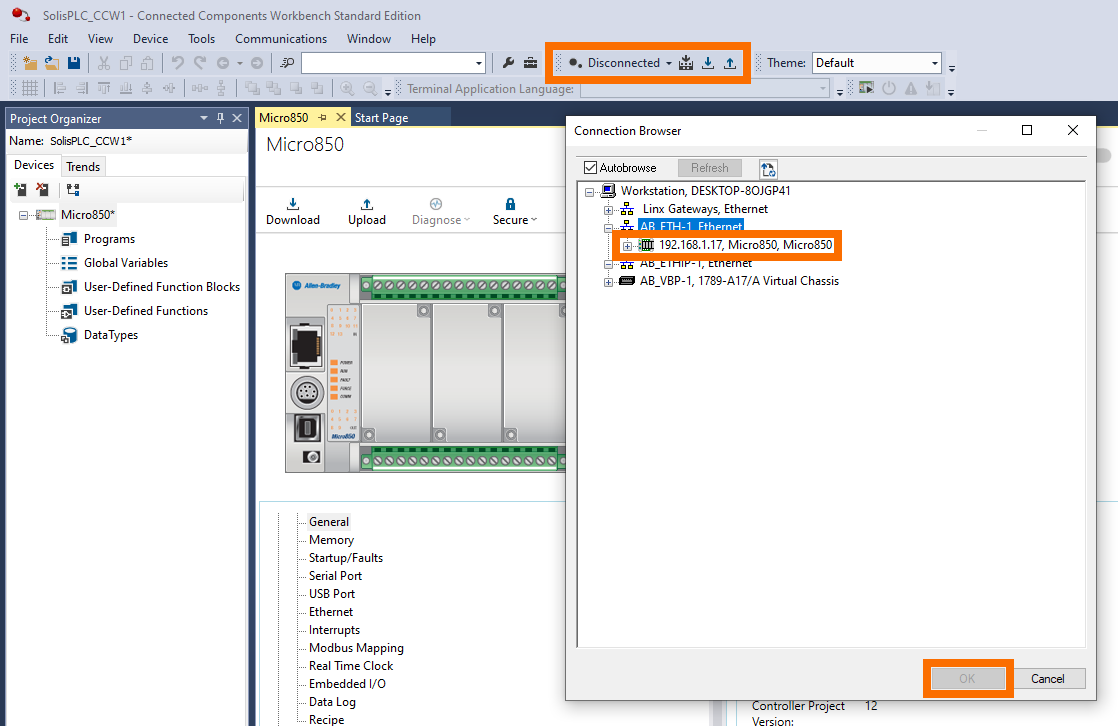
Task: Select the Devices tab in Project Organizer
Action: 34,165
